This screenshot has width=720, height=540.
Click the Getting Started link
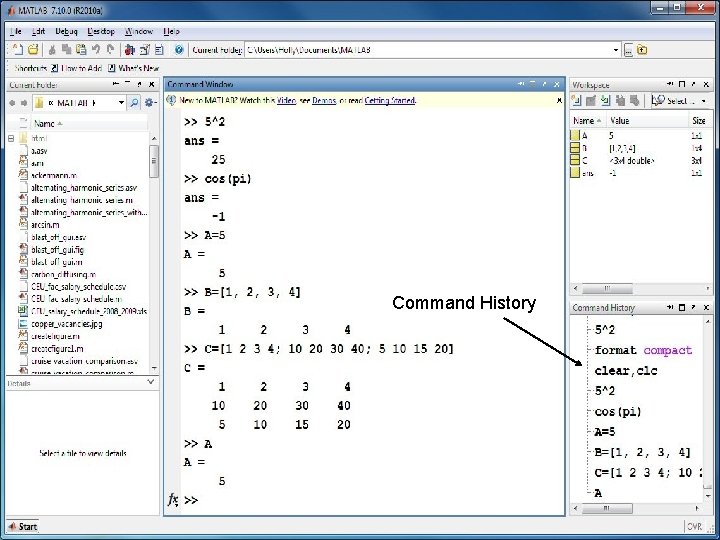(x=390, y=100)
